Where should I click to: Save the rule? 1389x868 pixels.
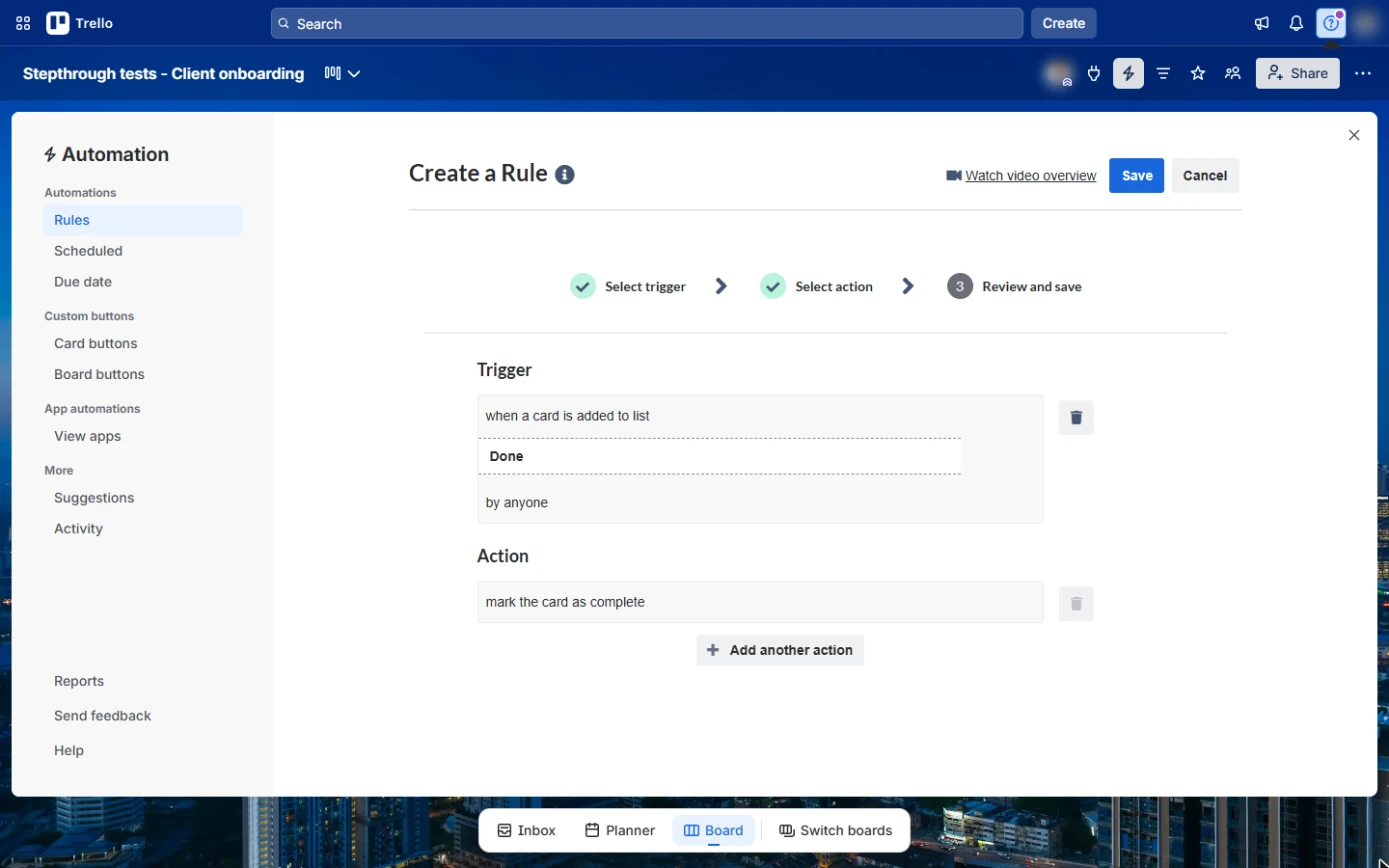tap(1136, 175)
